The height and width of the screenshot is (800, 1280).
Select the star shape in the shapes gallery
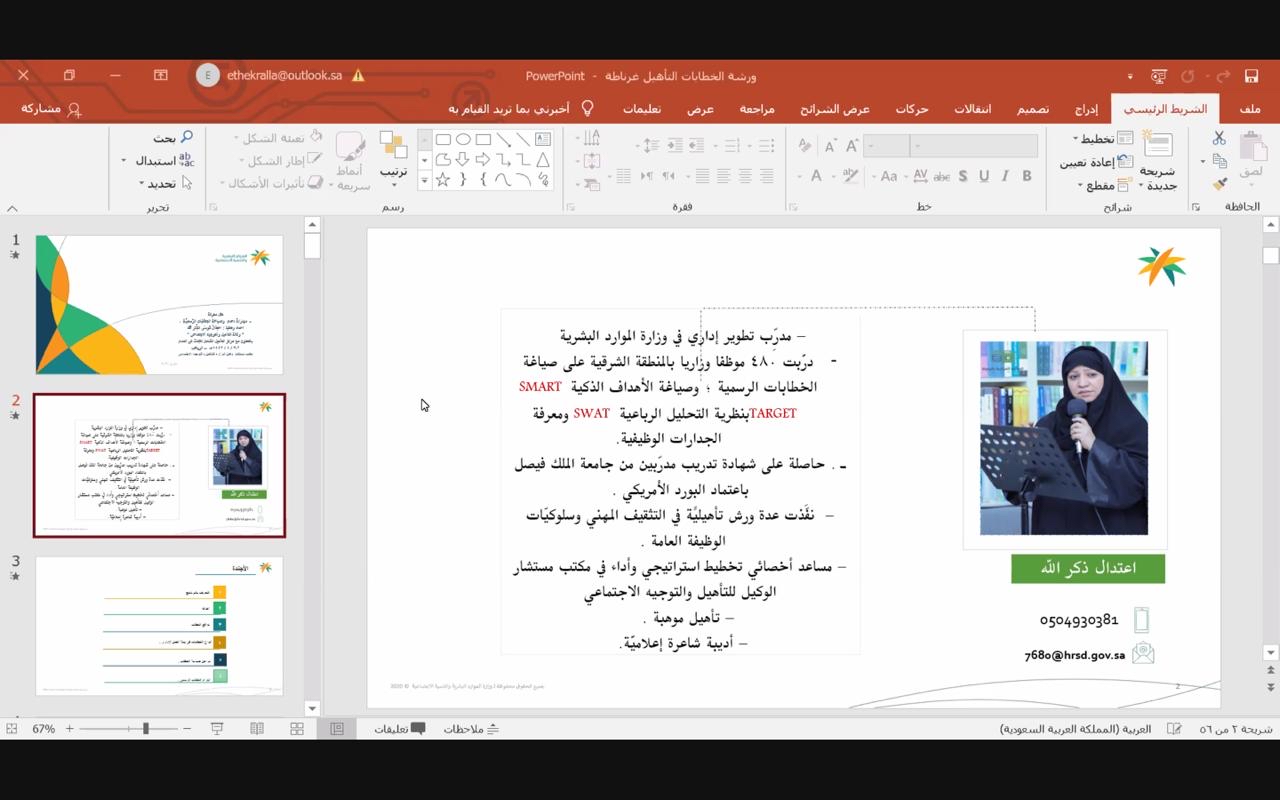443,180
